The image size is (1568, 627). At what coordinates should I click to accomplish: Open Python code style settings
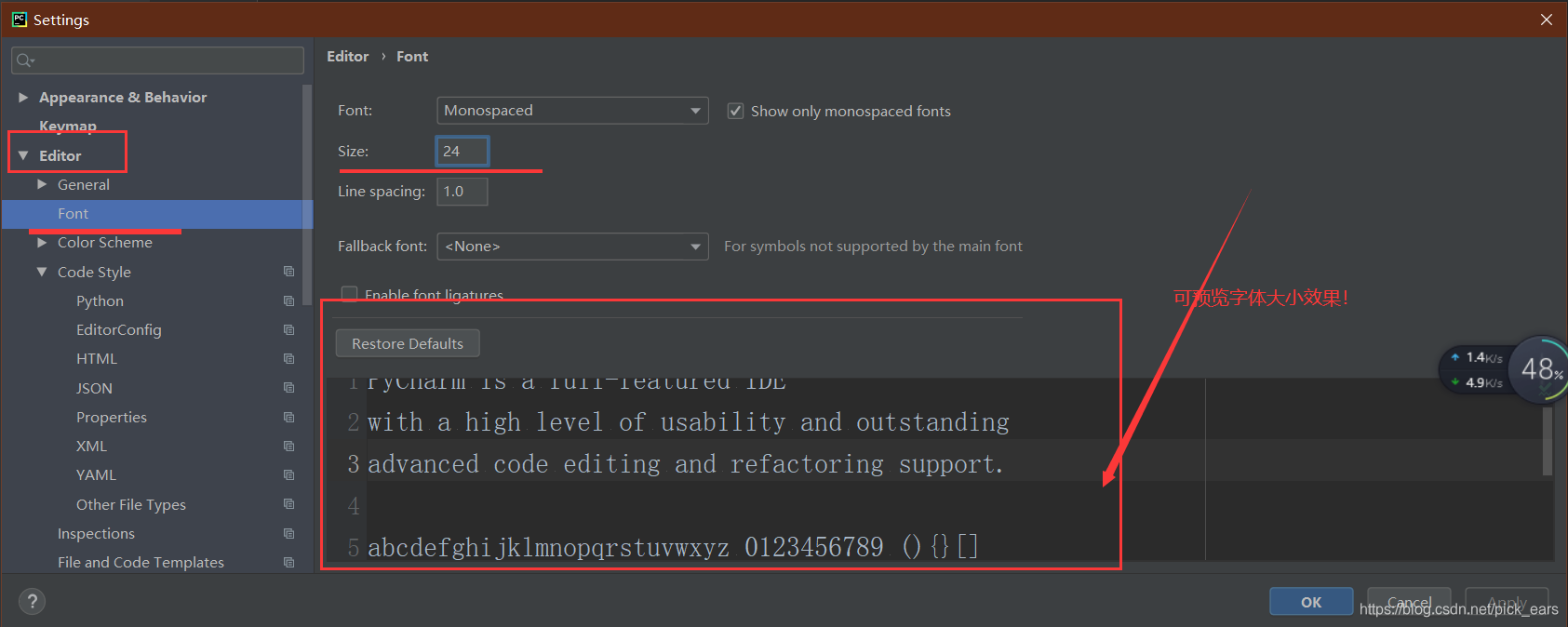click(x=100, y=300)
